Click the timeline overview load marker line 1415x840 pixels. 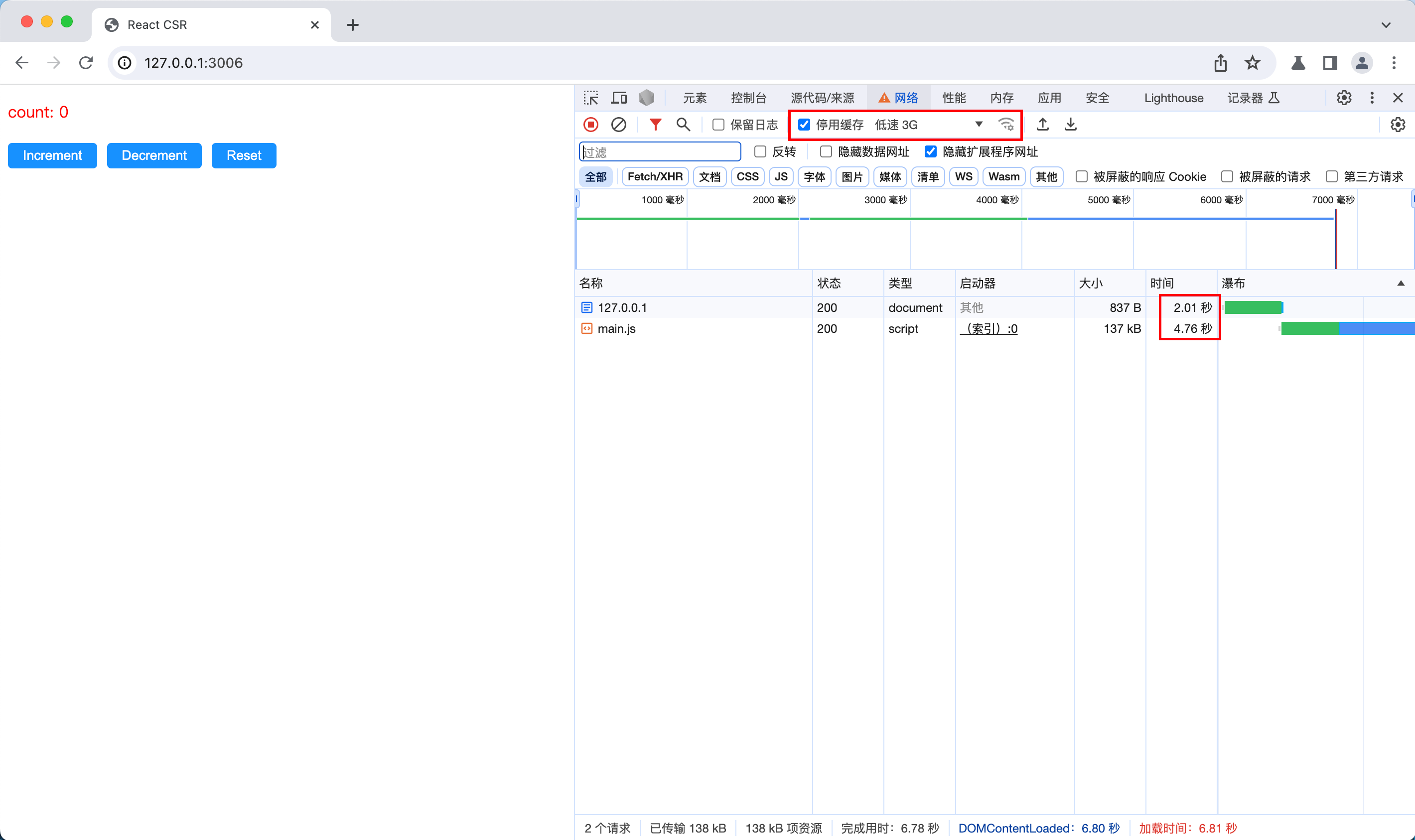pyautogui.click(x=1336, y=239)
